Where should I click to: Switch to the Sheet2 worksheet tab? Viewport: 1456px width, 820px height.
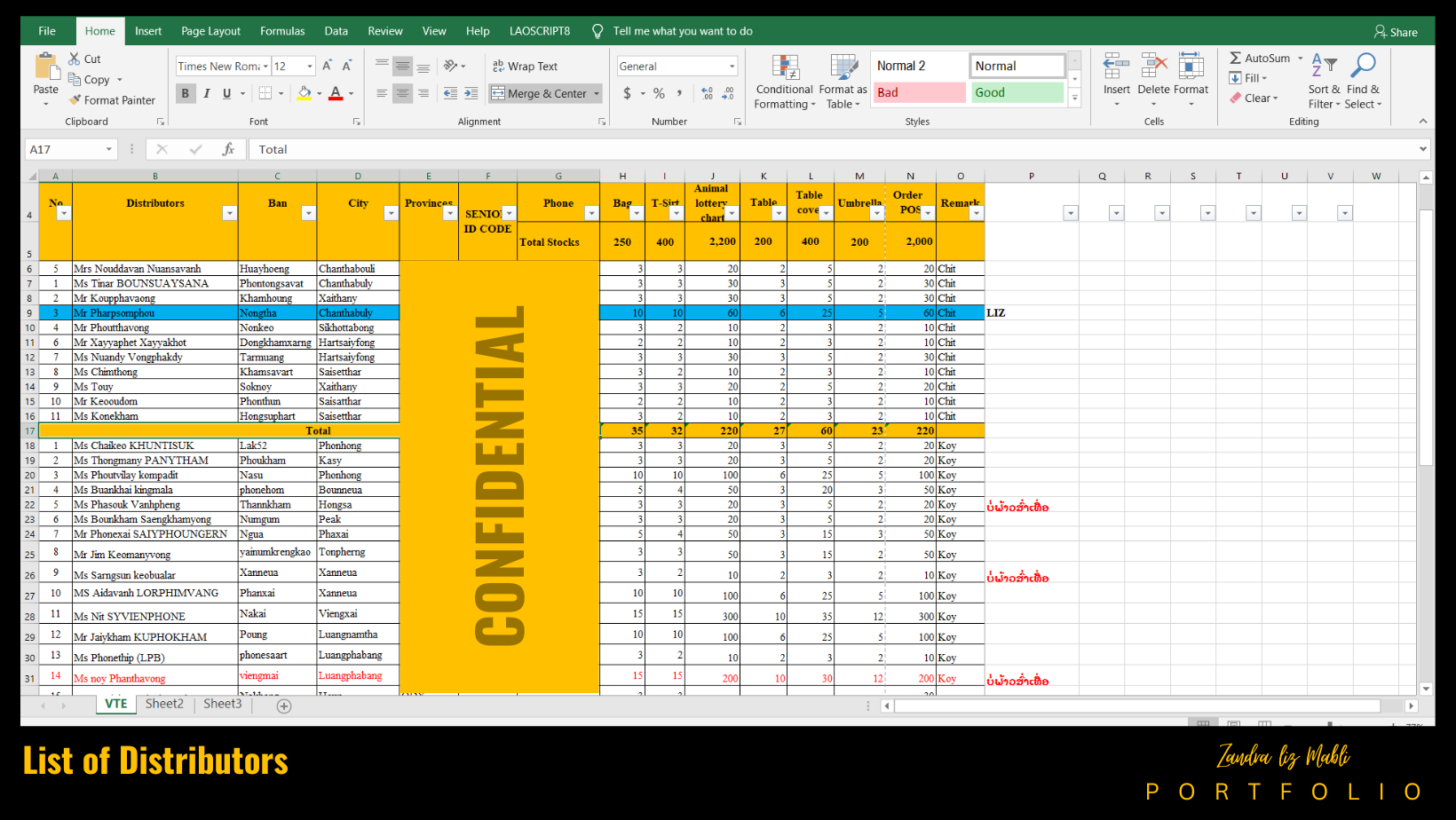(164, 704)
